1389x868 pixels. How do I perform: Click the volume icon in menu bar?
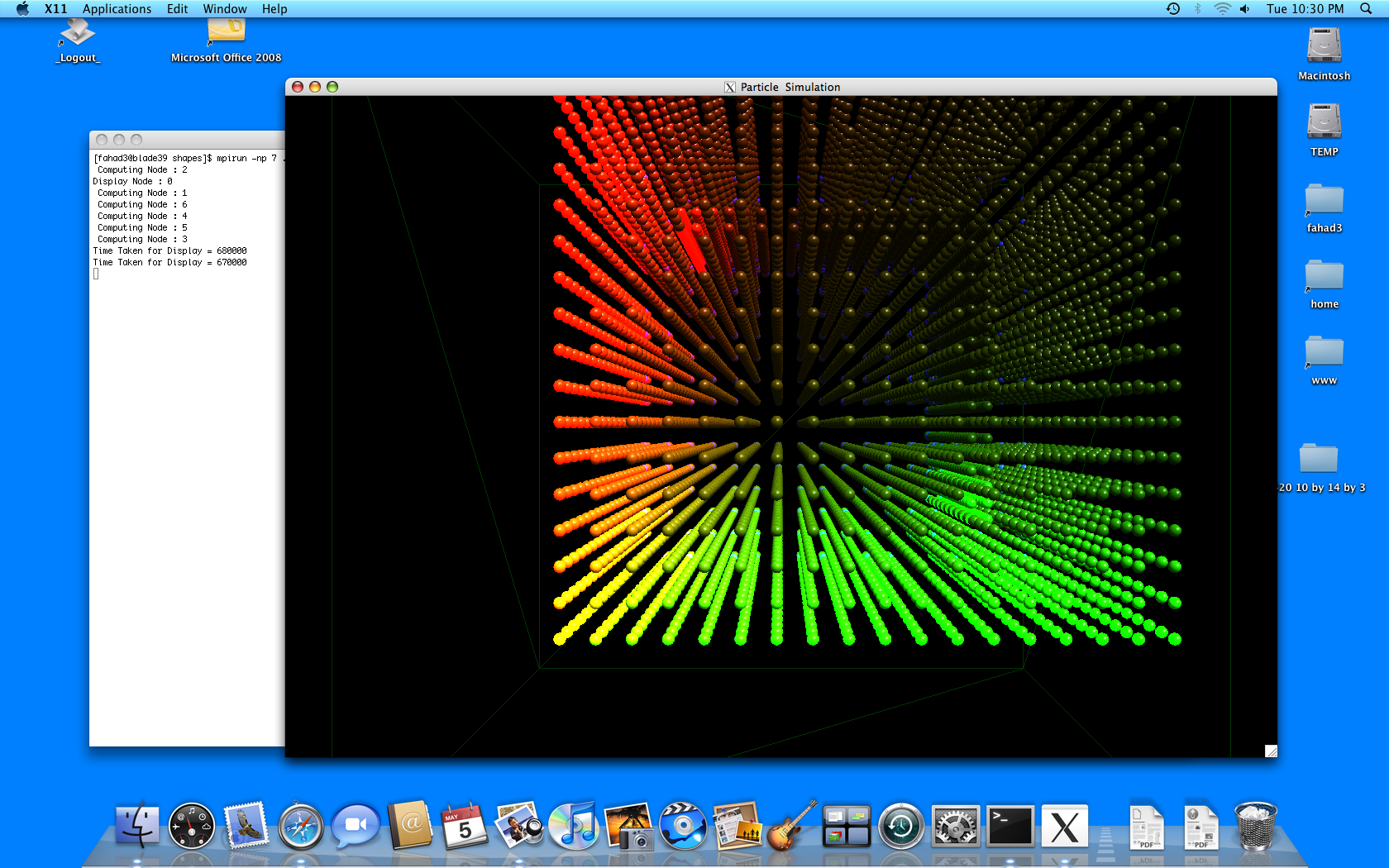[1245, 9]
